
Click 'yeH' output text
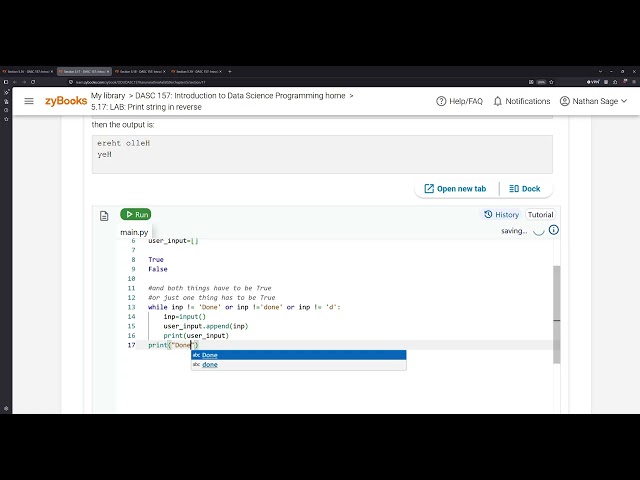coord(104,154)
